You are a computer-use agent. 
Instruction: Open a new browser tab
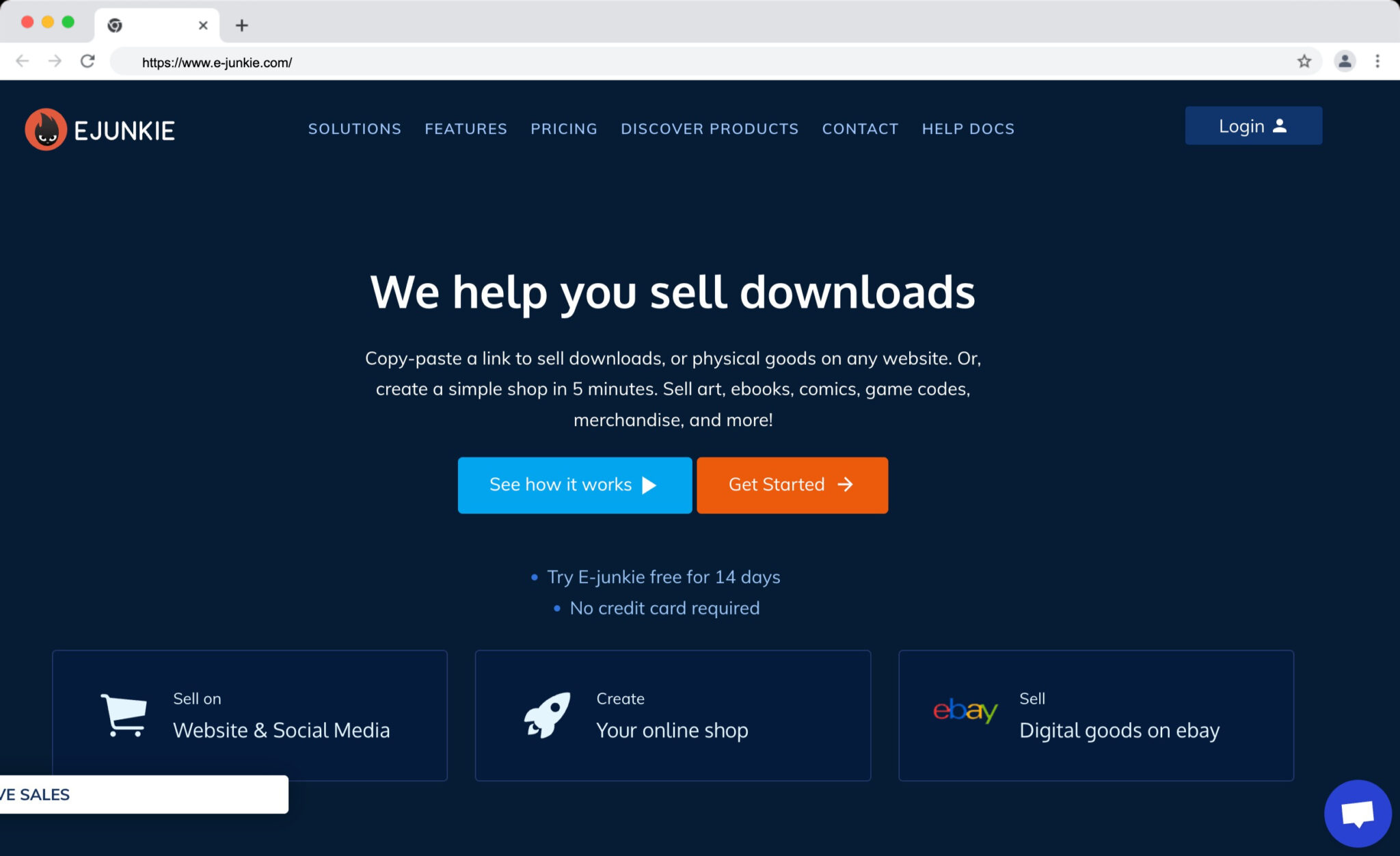(x=241, y=25)
